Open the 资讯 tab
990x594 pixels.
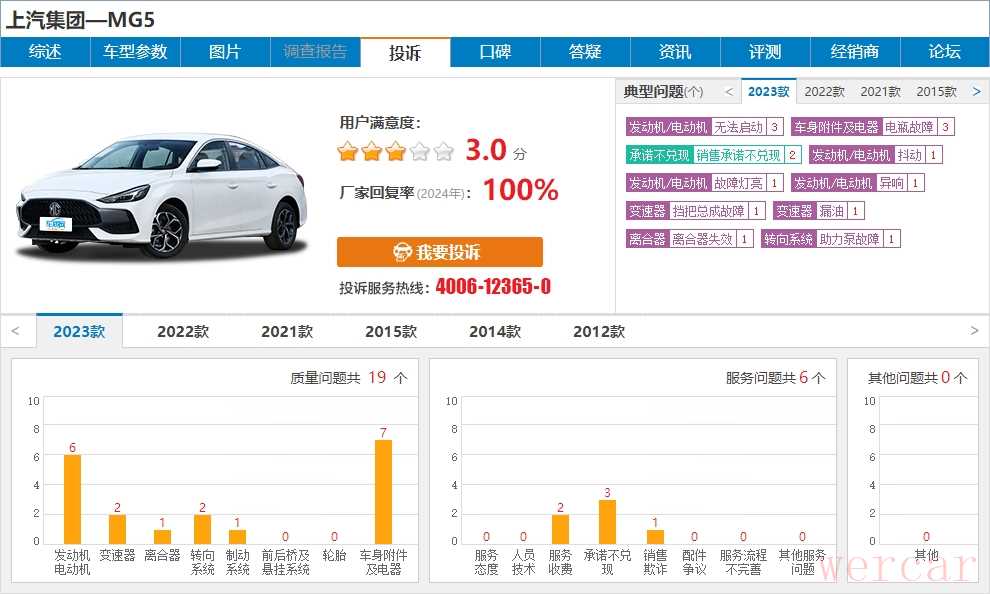(675, 52)
